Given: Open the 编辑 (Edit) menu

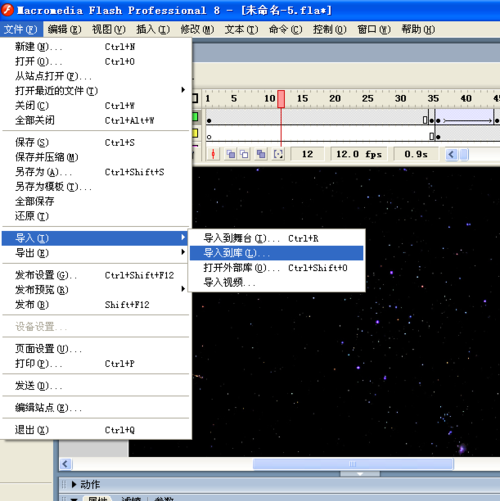Looking at the screenshot, I should [64, 29].
